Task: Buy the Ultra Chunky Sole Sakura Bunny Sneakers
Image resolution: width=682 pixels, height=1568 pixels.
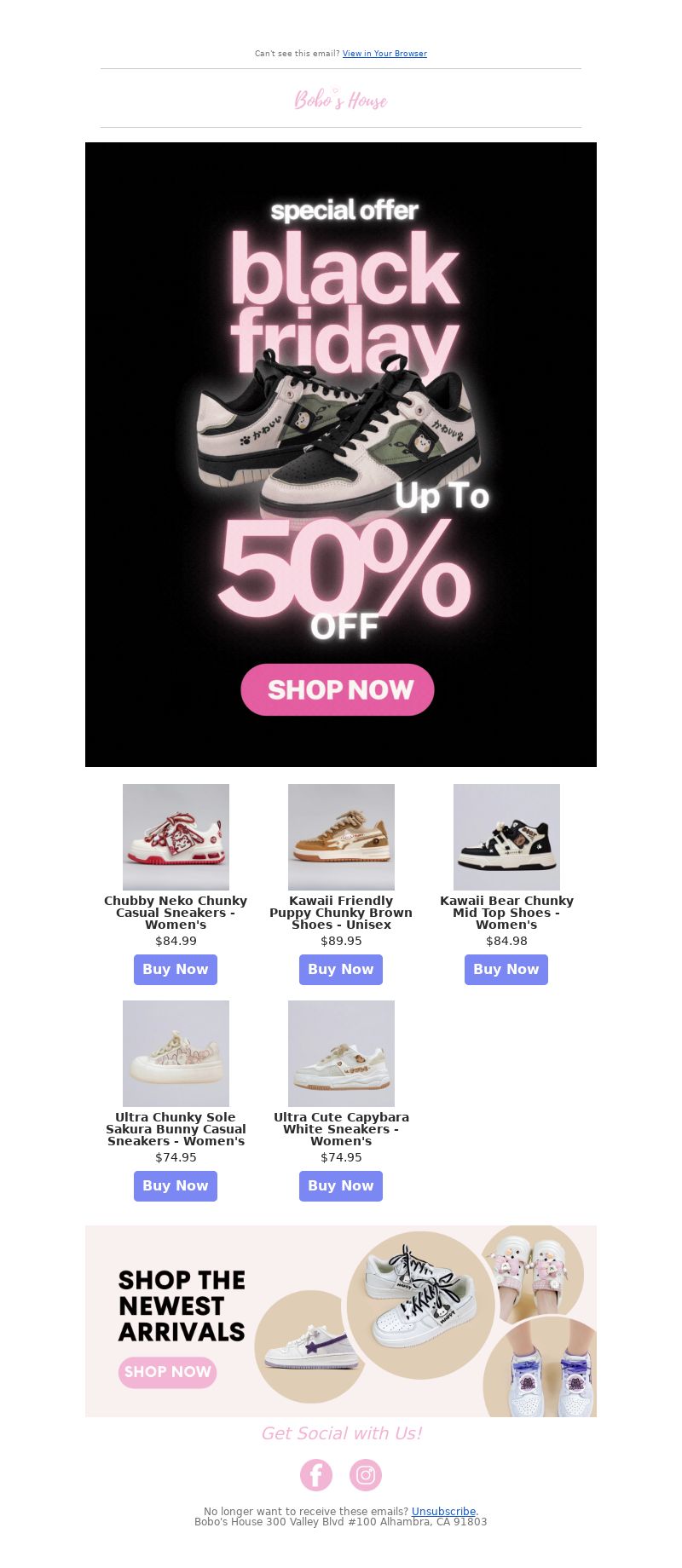Action: [176, 1186]
